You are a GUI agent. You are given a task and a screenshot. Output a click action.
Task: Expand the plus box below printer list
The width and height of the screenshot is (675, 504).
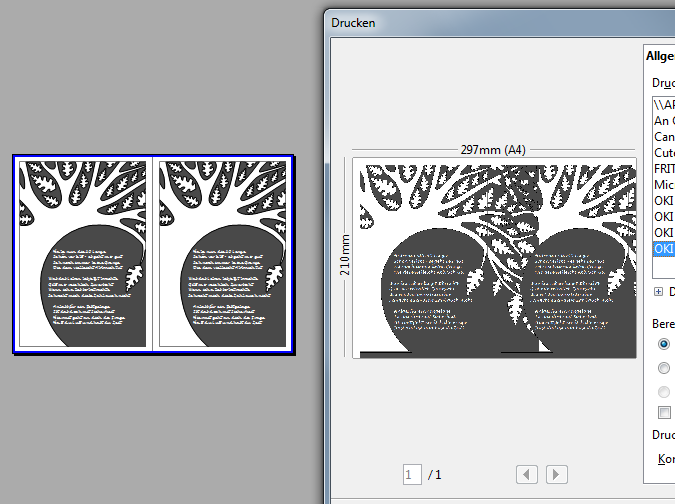658,291
